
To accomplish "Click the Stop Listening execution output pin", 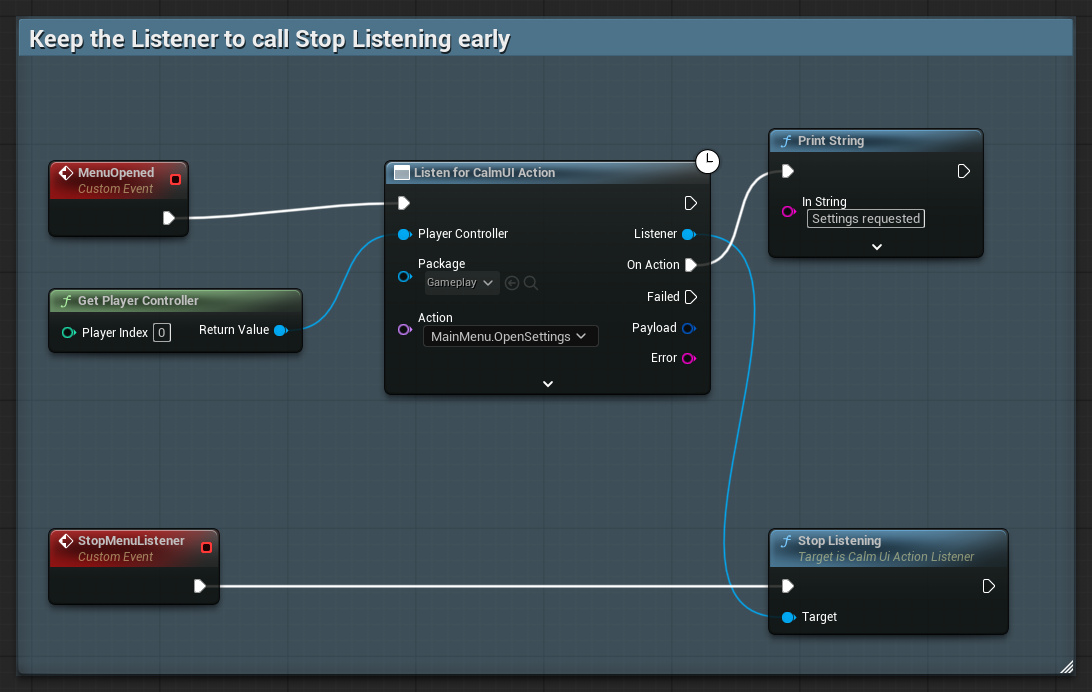I will (x=989, y=586).
